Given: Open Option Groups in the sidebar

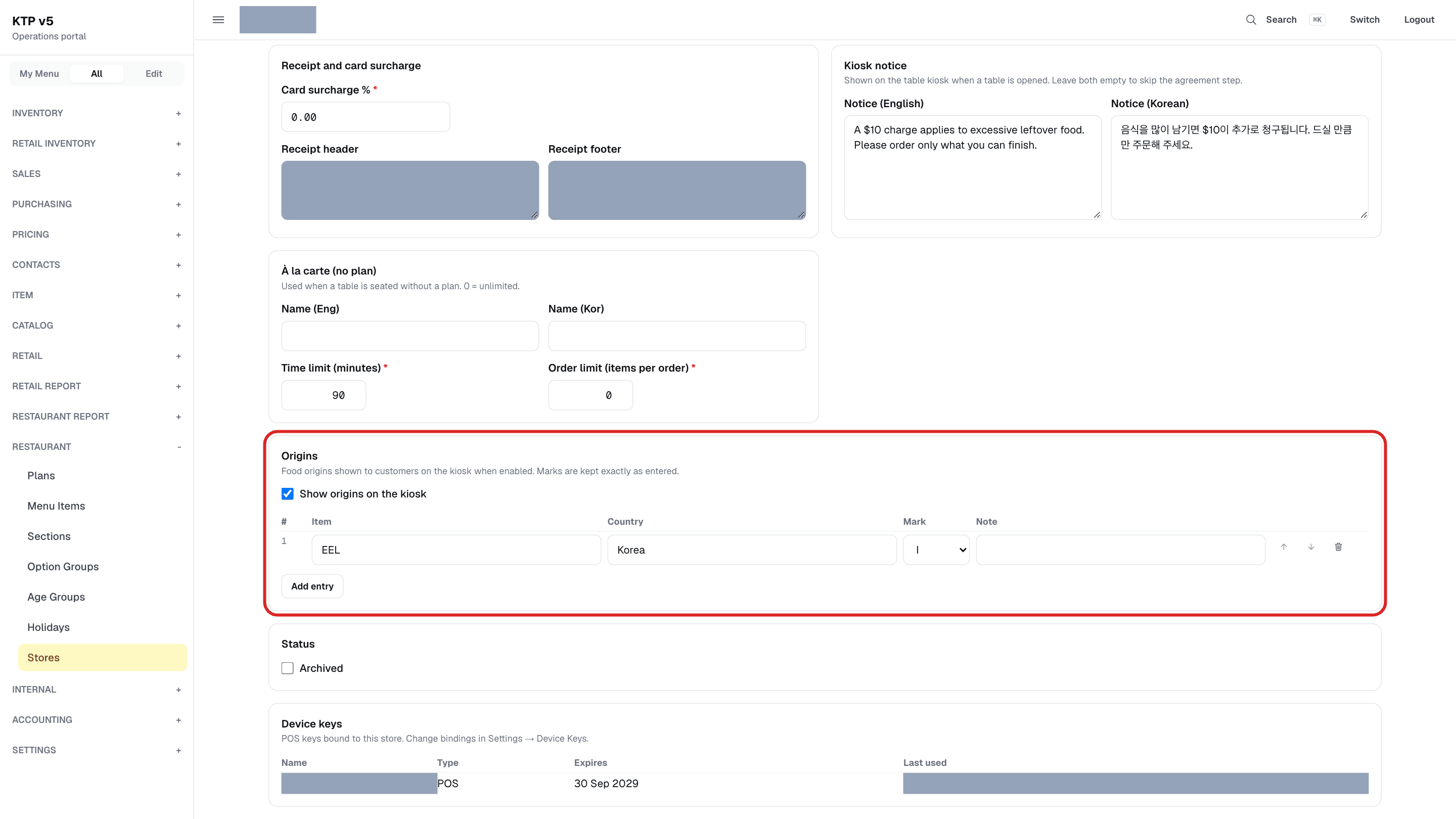Looking at the screenshot, I should (x=102, y=566).
